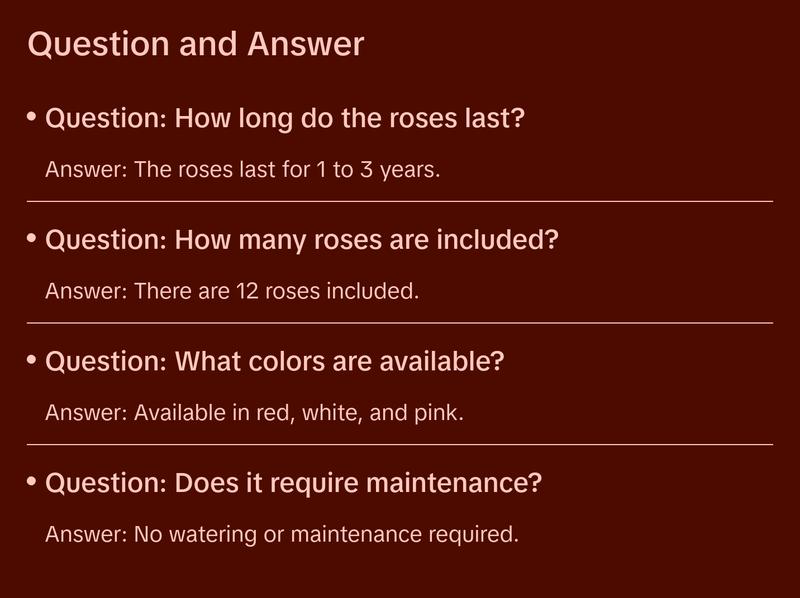The height and width of the screenshot is (598, 800).
Task: Click the divider below the 'red, white, and pink' answer
Action: coord(400,444)
